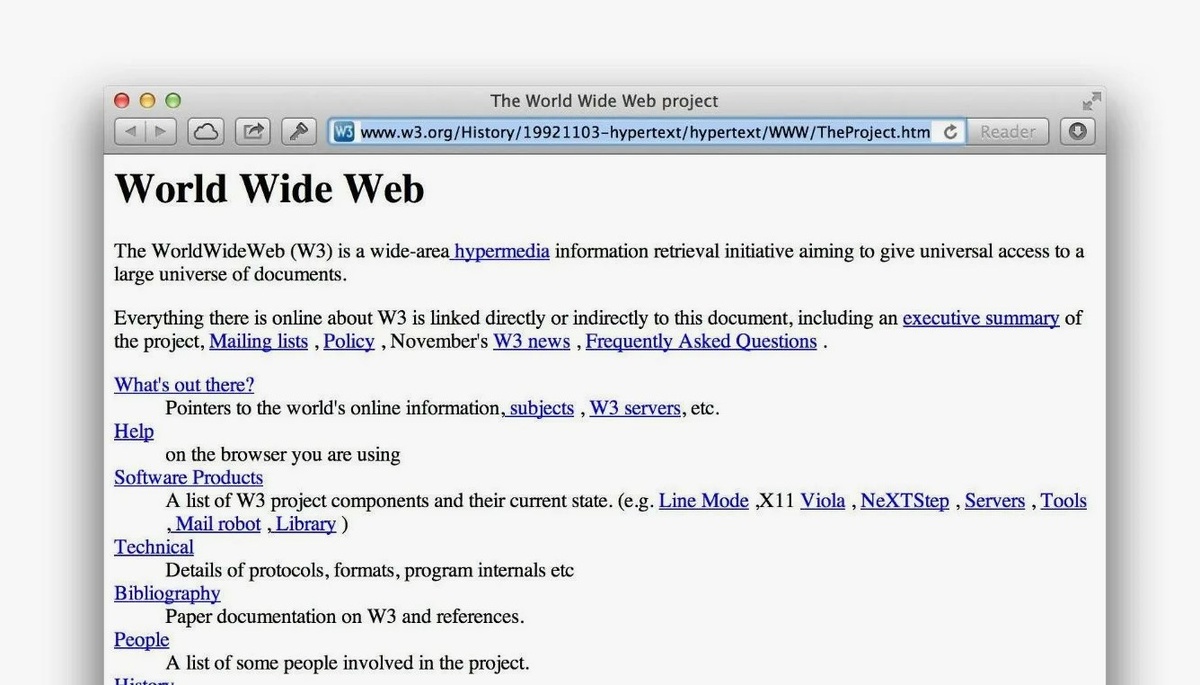Open the W3 news link

pos(531,341)
